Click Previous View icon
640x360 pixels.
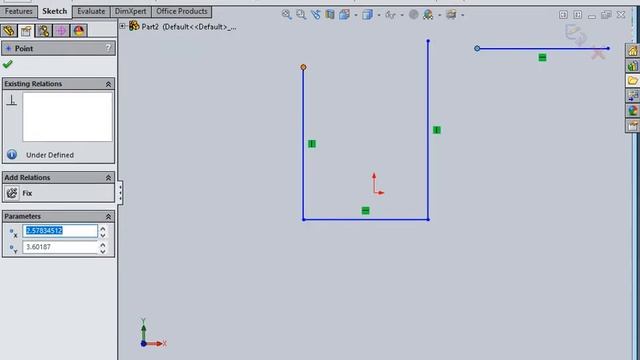316,15
